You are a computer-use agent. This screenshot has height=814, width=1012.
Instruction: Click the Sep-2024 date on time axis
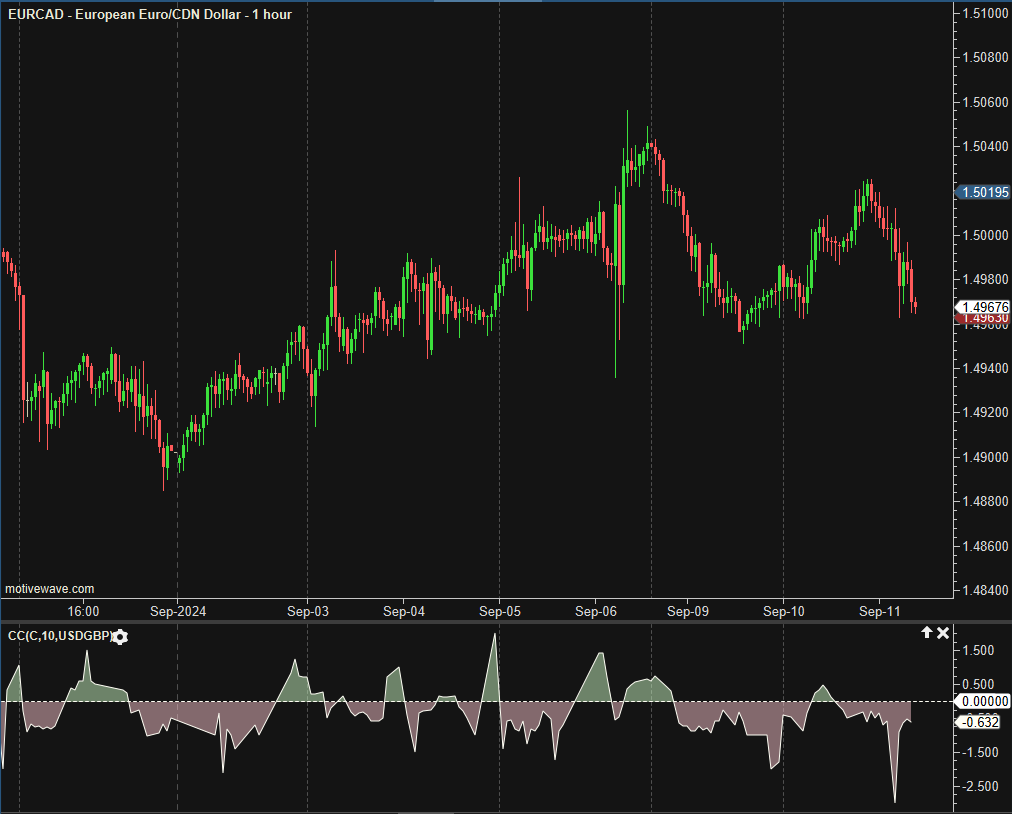(x=176, y=610)
